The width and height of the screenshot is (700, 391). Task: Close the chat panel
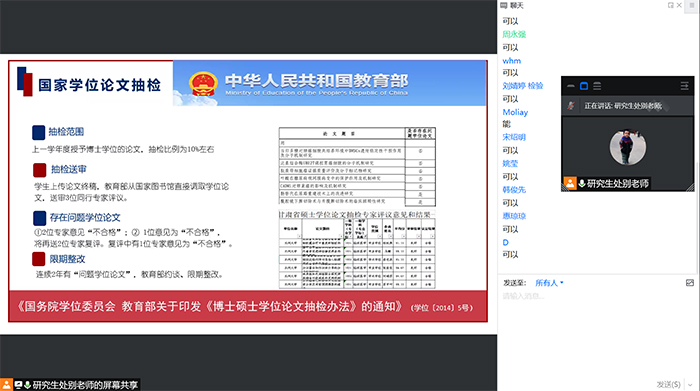tap(679, 5)
